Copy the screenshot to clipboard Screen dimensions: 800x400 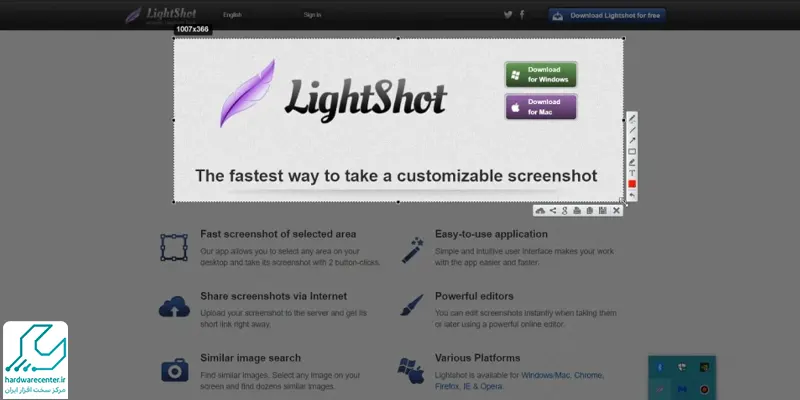coord(590,211)
